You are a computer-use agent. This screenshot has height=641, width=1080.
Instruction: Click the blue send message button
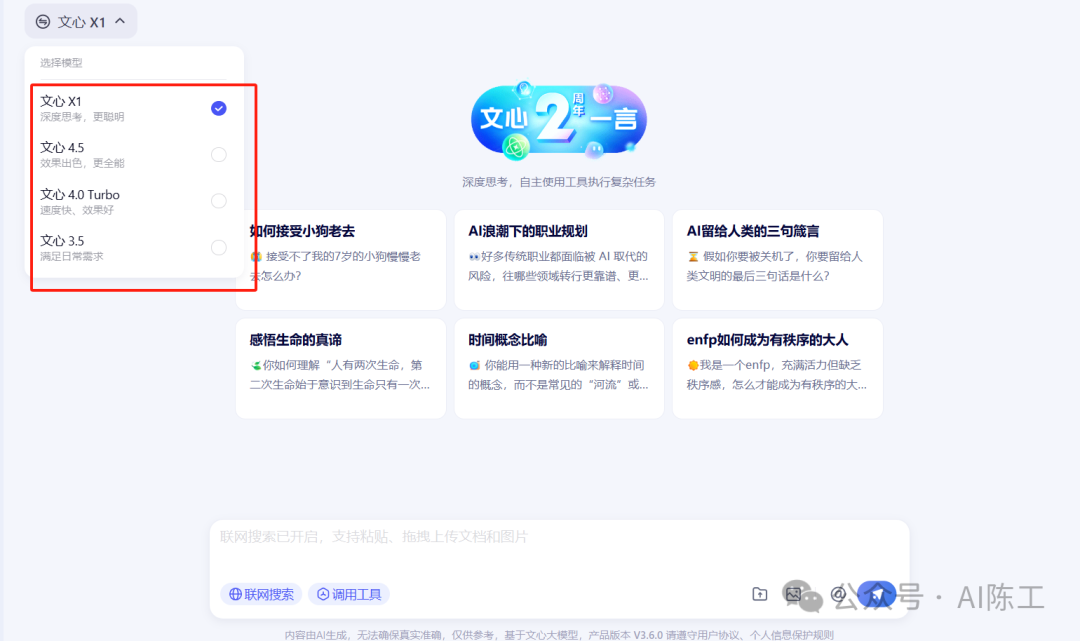(877, 593)
